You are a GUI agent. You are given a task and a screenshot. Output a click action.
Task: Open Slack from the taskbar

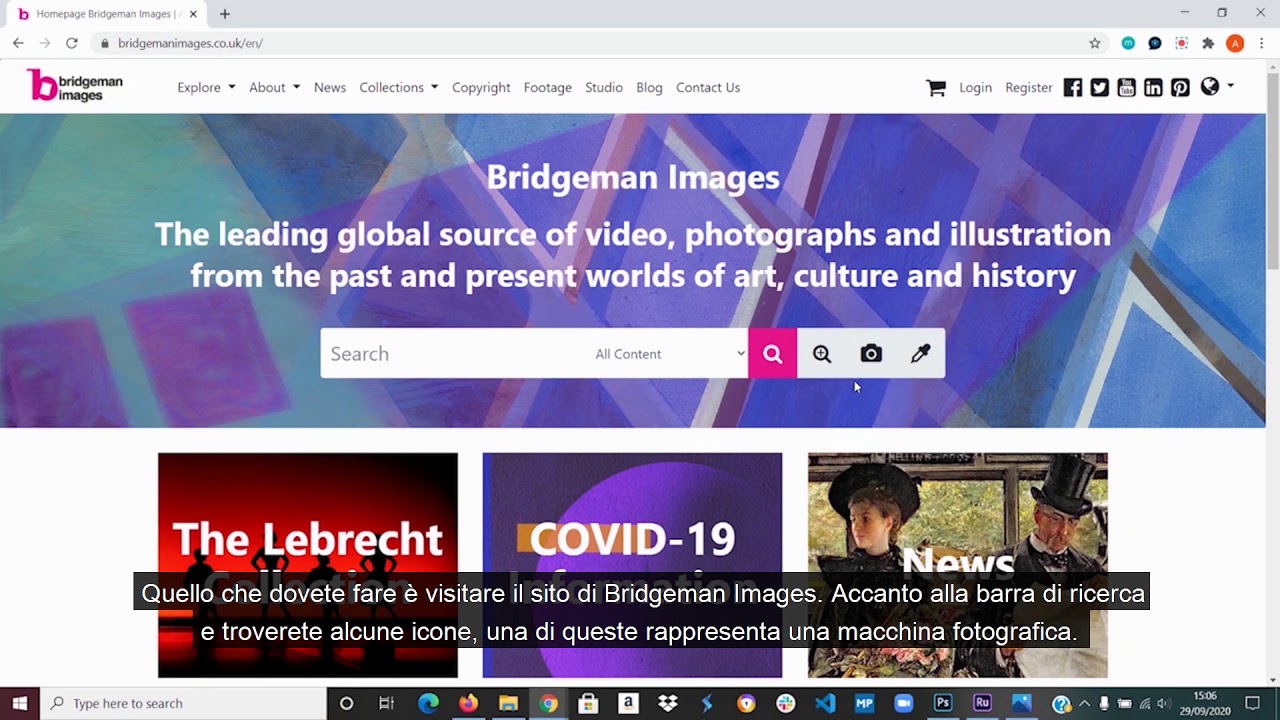pos(785,703)
